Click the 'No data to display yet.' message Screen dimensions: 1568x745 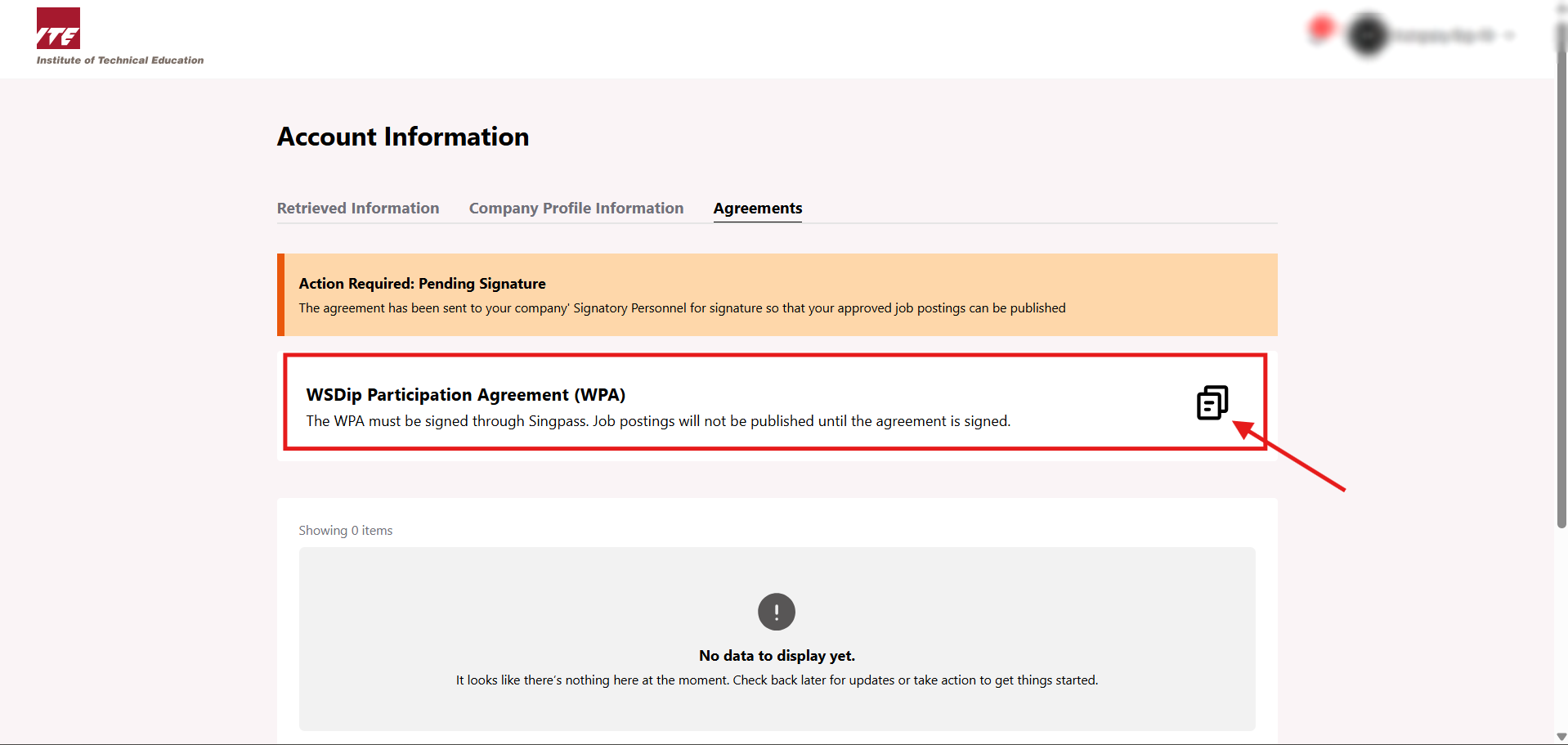click(x=776, y=656)
